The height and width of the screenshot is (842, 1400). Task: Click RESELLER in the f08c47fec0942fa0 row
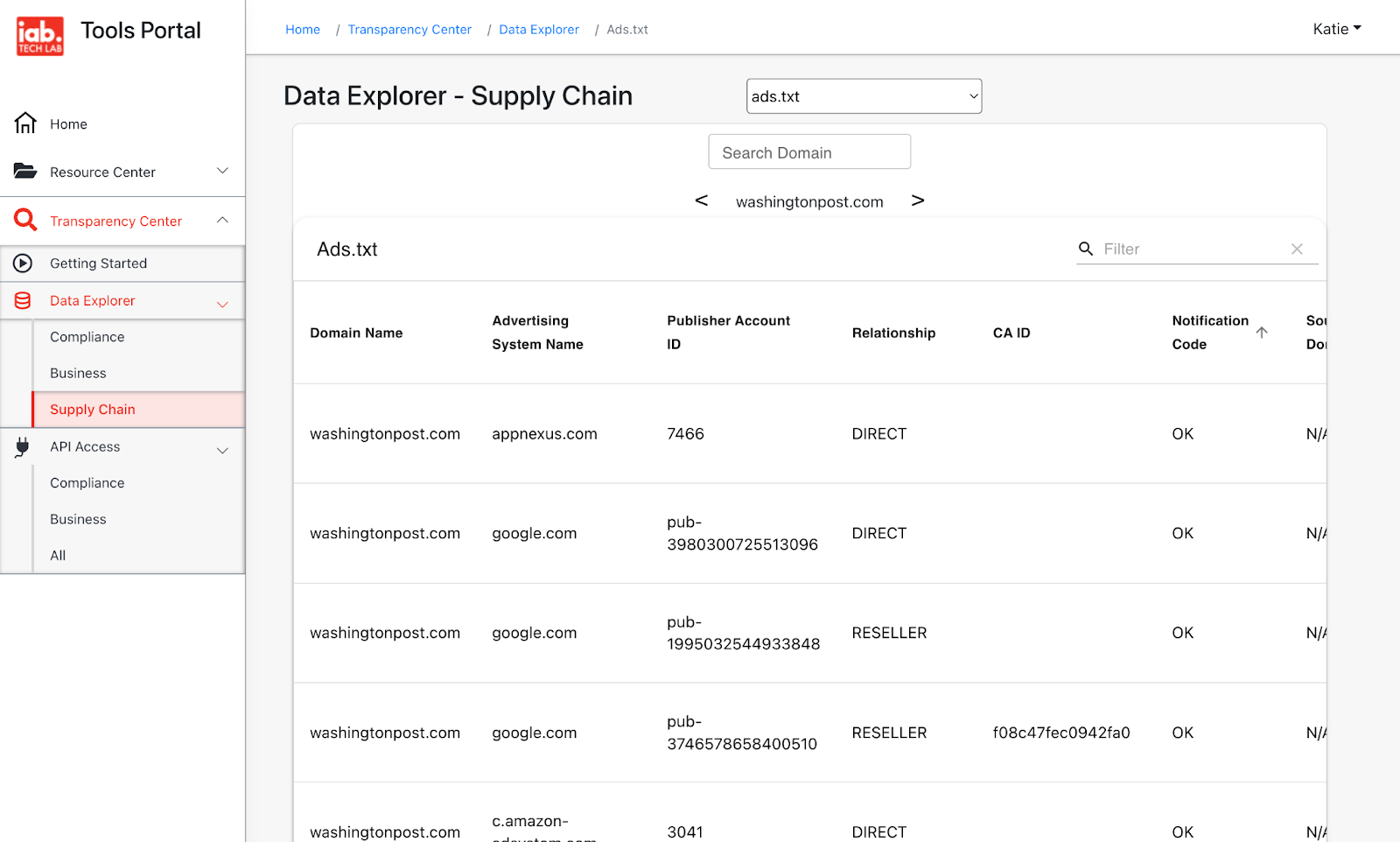click(x=889, y=733)
